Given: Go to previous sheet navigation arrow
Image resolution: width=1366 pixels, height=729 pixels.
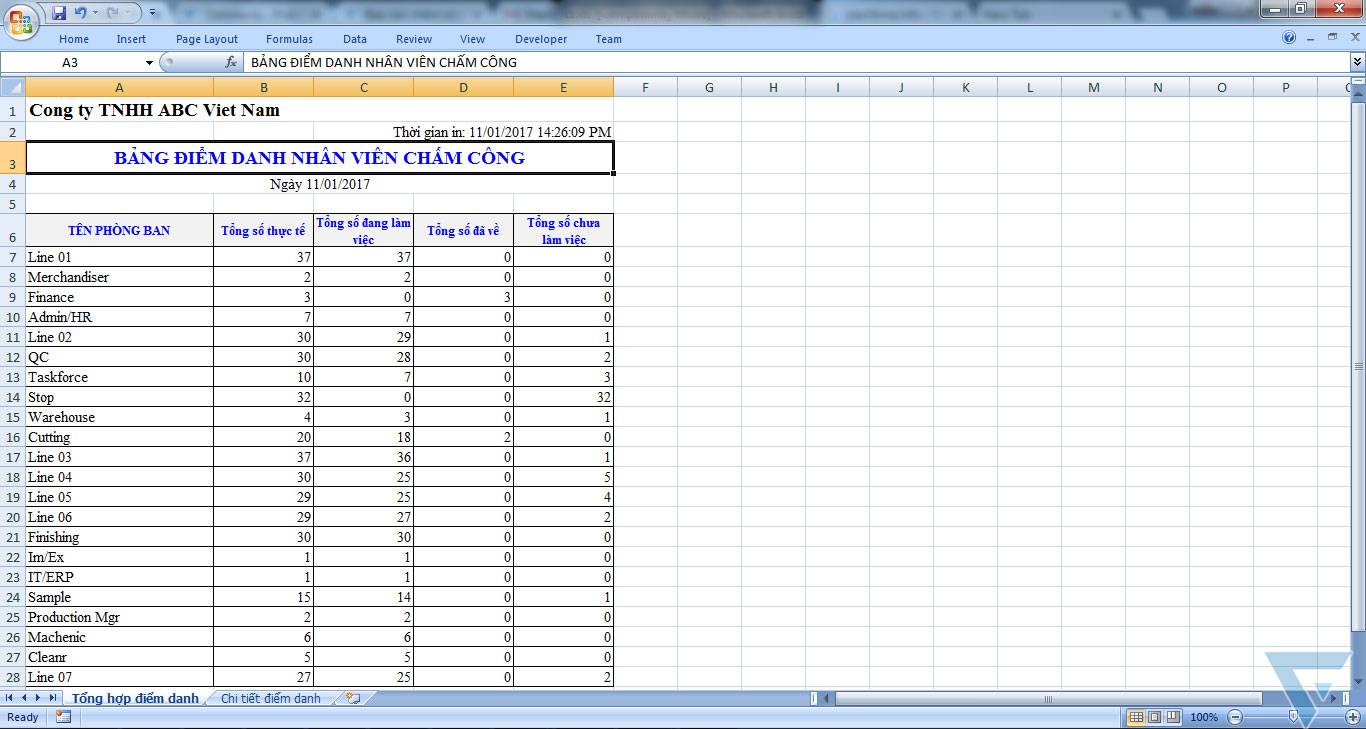Looking at the screenshot, I should pyautogui.click(x=24, y=698).
